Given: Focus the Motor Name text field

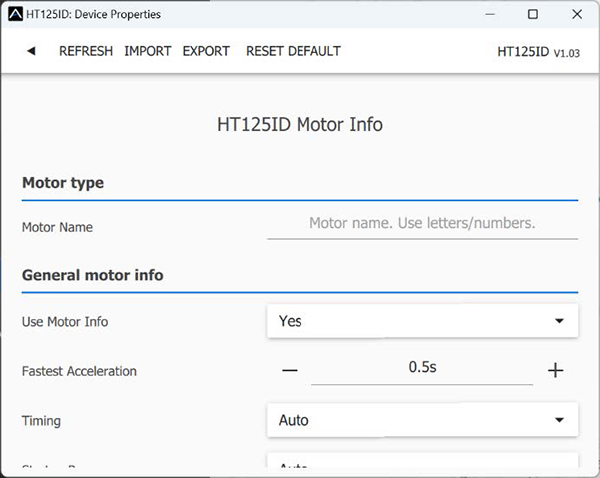Looking at the screenshot, I should (x=422, y=224).
